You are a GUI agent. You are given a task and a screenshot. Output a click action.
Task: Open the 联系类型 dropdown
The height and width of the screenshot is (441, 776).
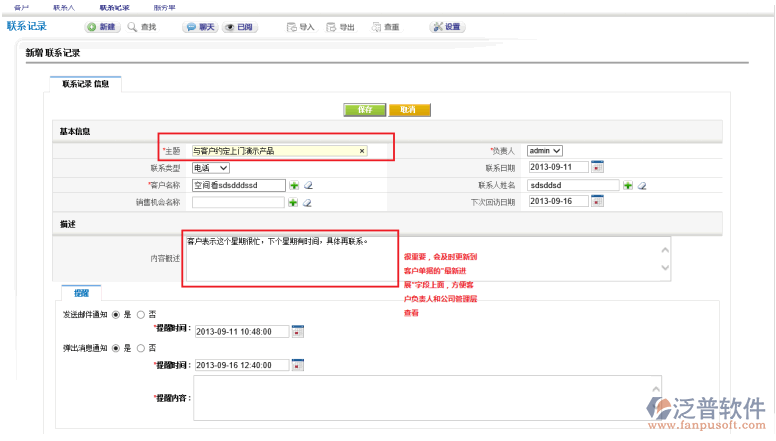click(x=211, y=168)
